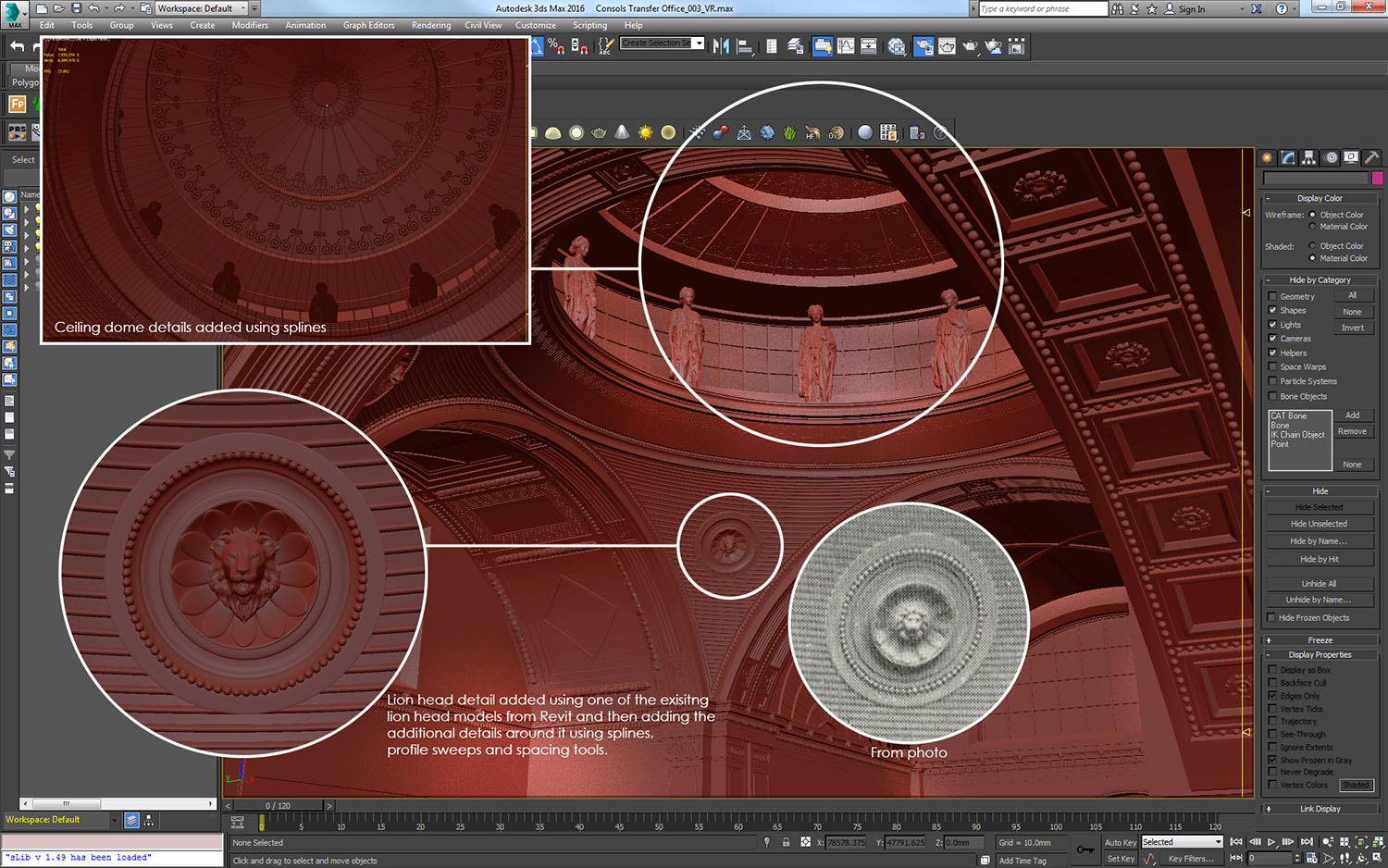Click the Mirror tool icon
This screenshot has width=1388, height=868.
tap(721, 46)
